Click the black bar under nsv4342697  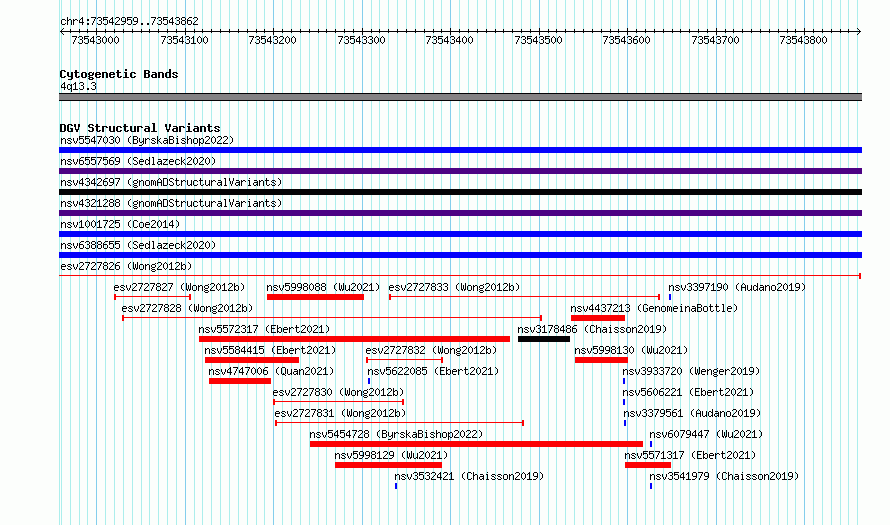pos(460,192)
